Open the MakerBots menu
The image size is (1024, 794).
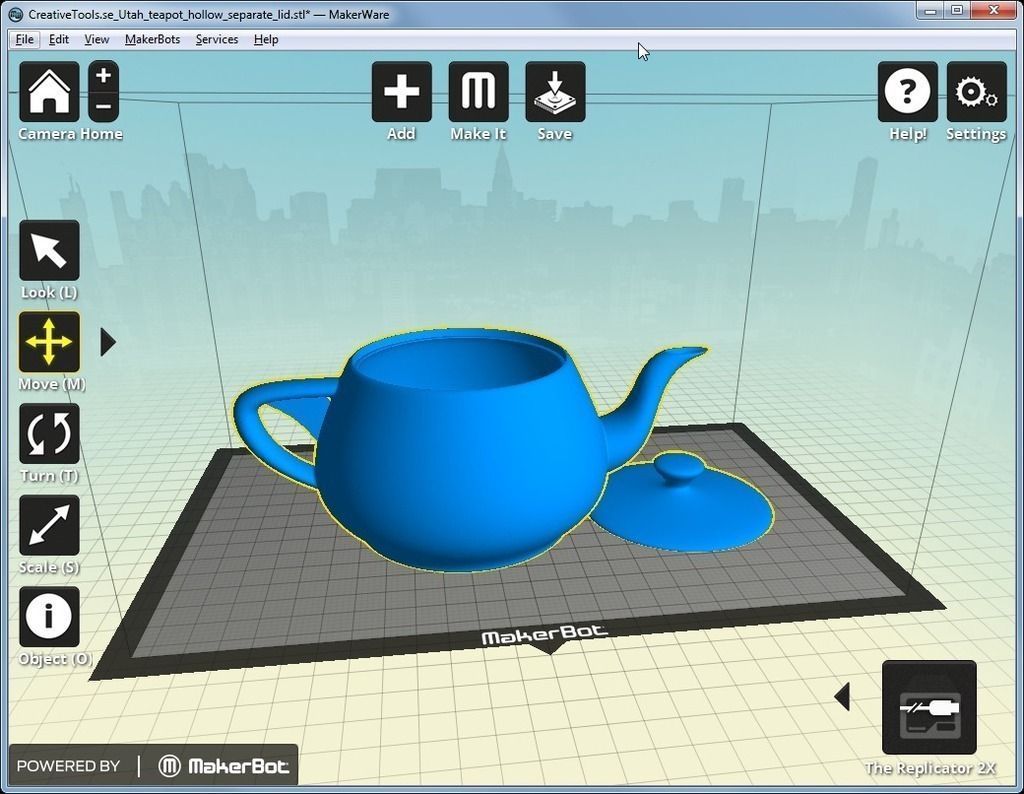tap(152, 39)
